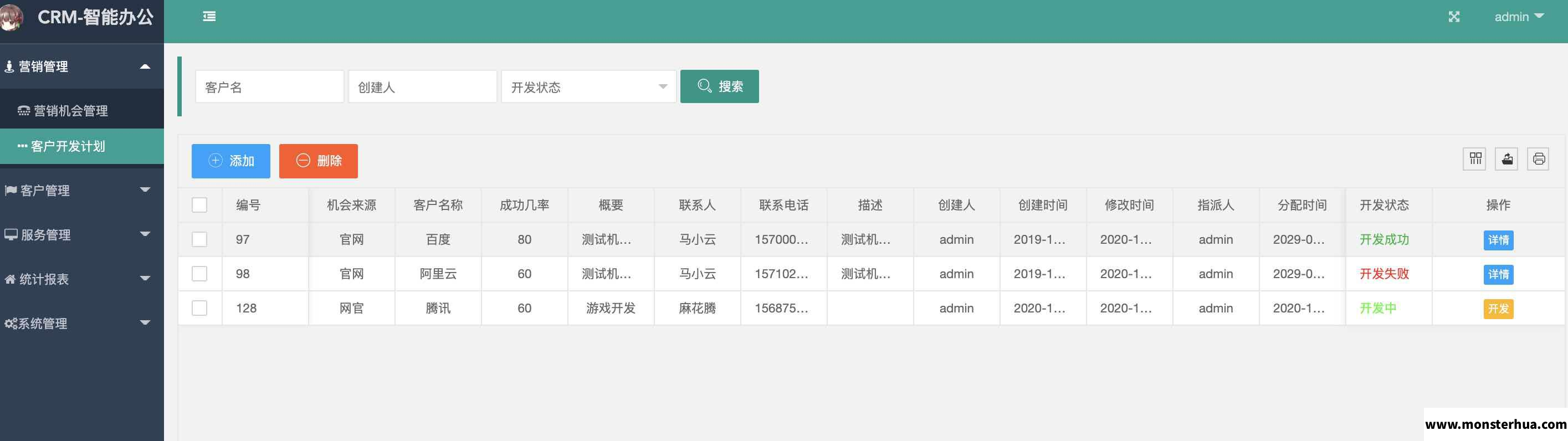This screenshot has height=441, width=1568.
Task: Click the 阿里云 customer name cell
Action: click(x=438, y=274)
